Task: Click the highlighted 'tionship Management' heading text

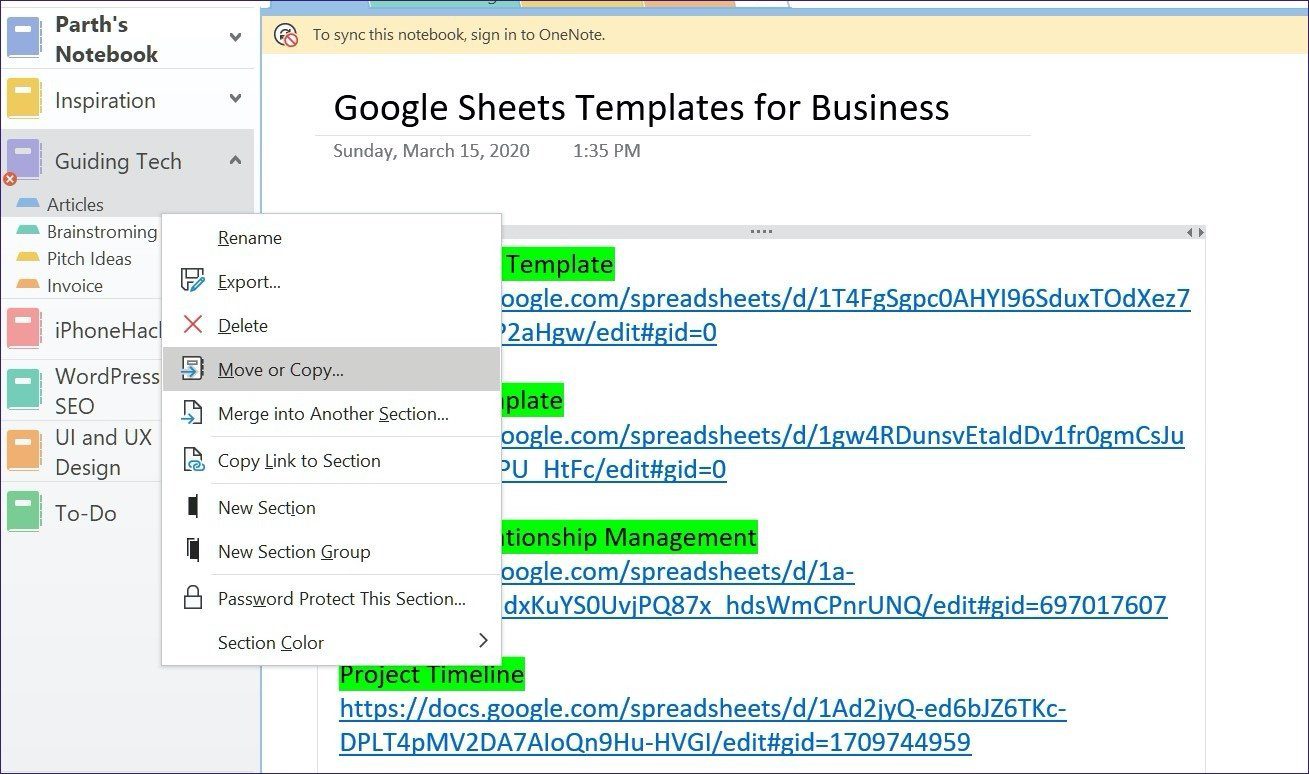Action: [x=629, y=537]
